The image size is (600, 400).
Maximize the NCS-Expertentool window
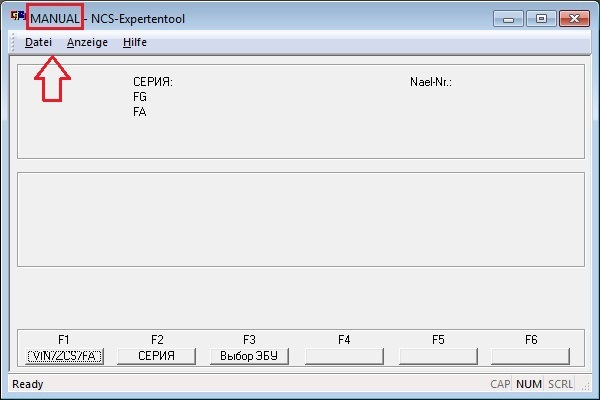click(541, 19)
